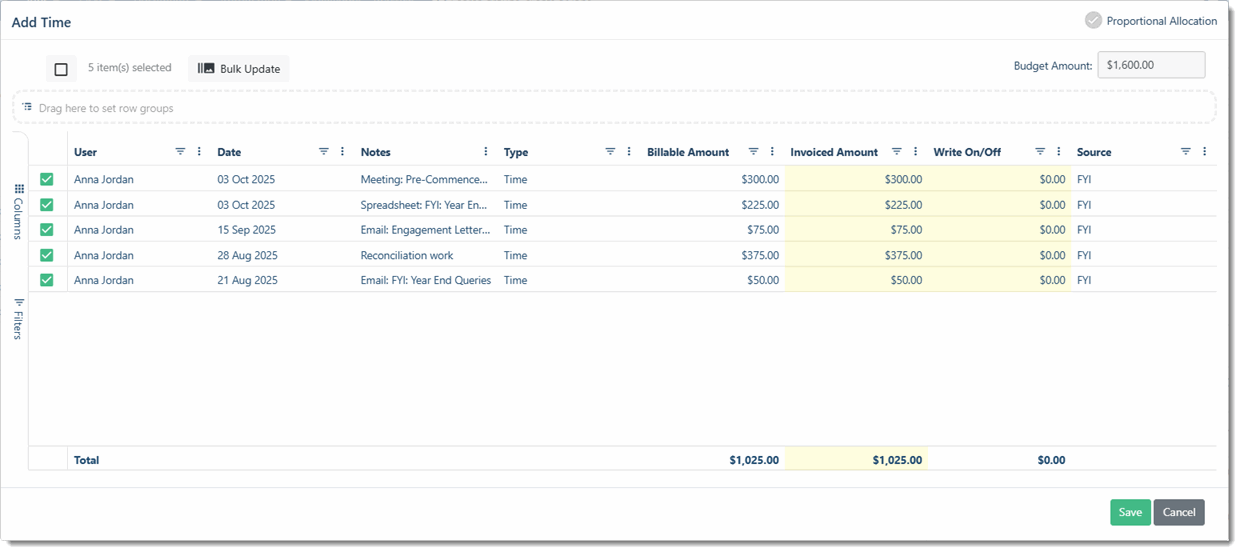Click the filter icon in User column

pyautogui.click(x=181, y=152)
